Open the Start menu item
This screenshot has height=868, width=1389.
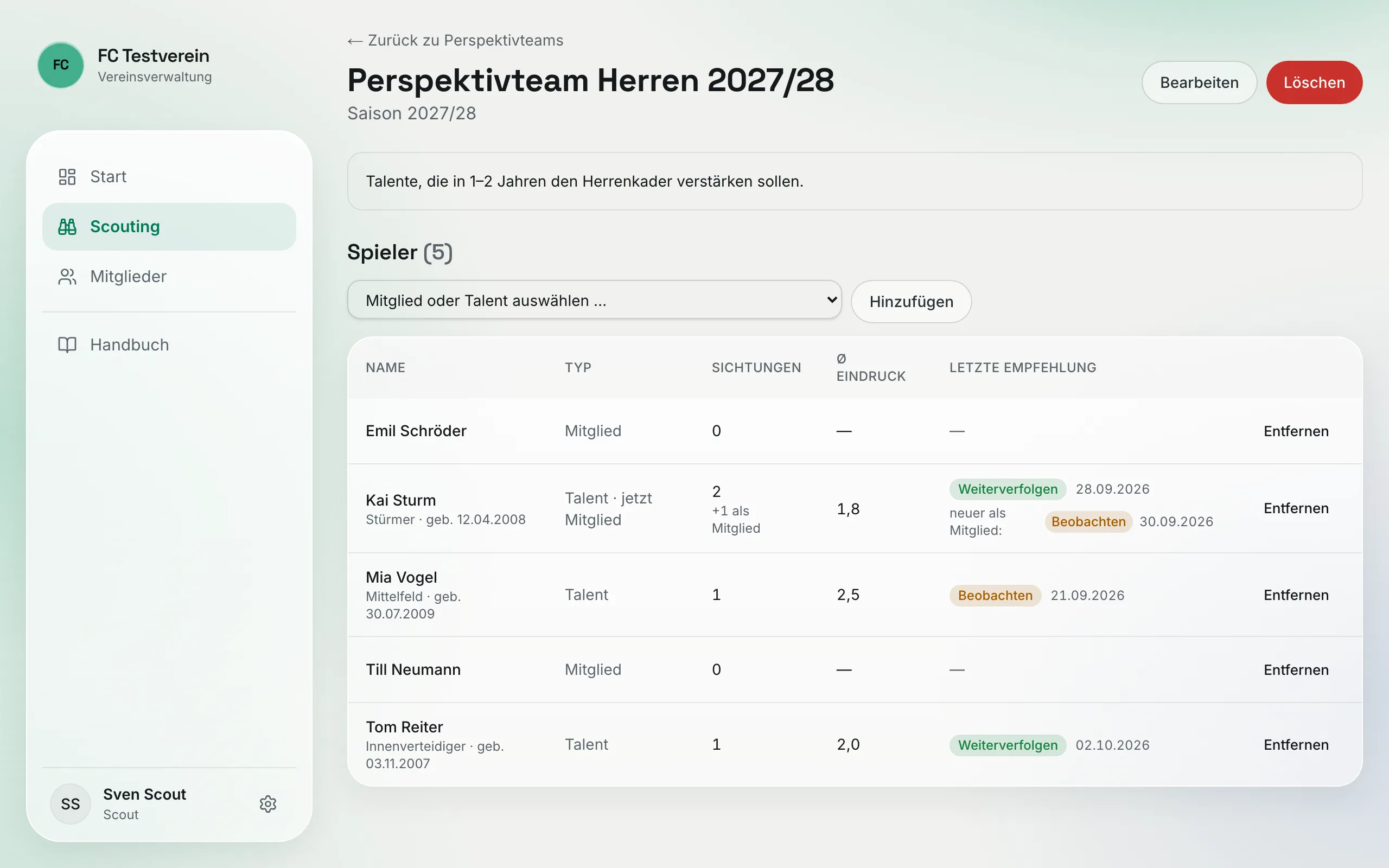[169, 177]
